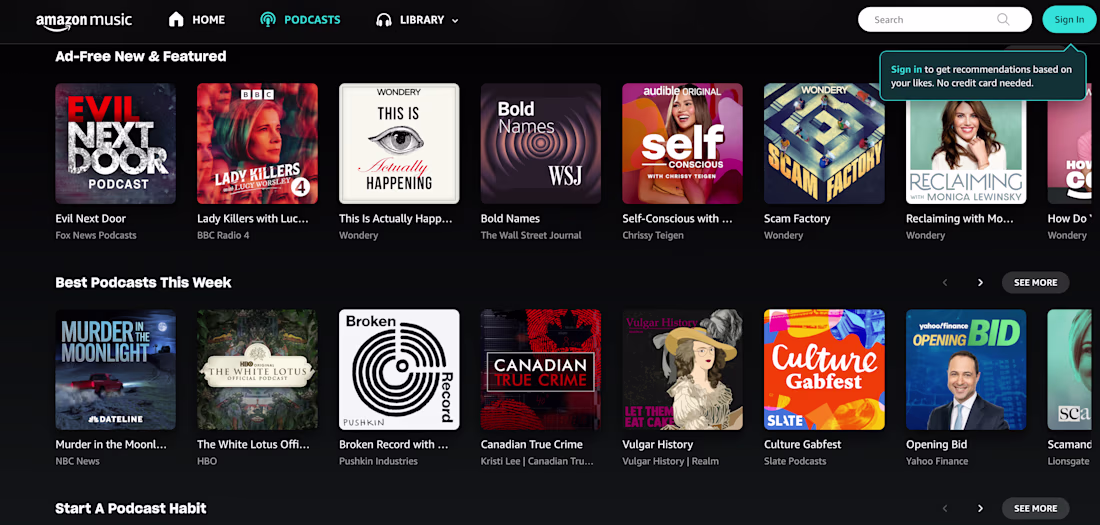Click 'Start A Podcast Habit' heading
Screen dimensions: 1100x525
[x=130, y=508]
